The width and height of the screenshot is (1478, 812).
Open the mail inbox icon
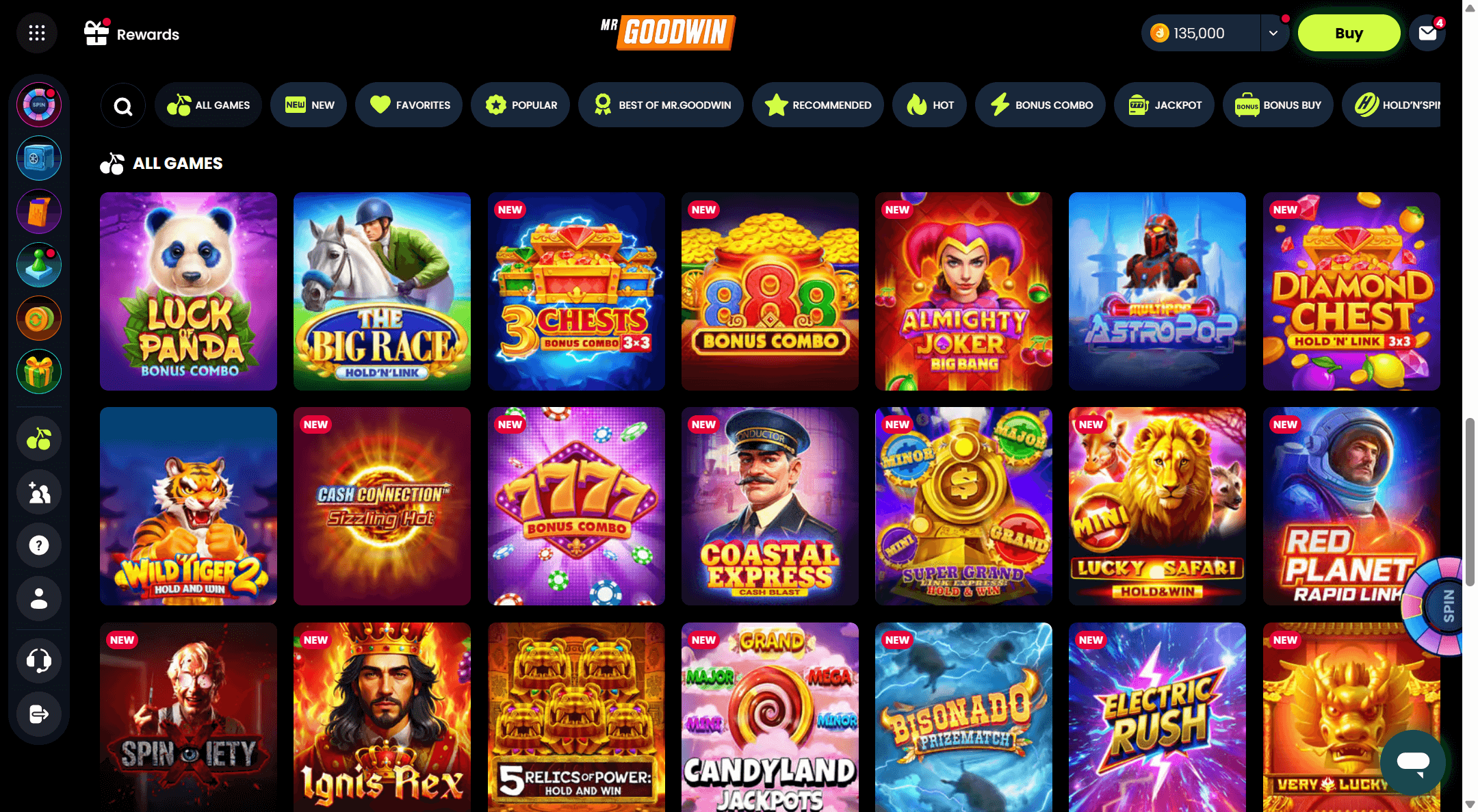(x=1427, y=33)
